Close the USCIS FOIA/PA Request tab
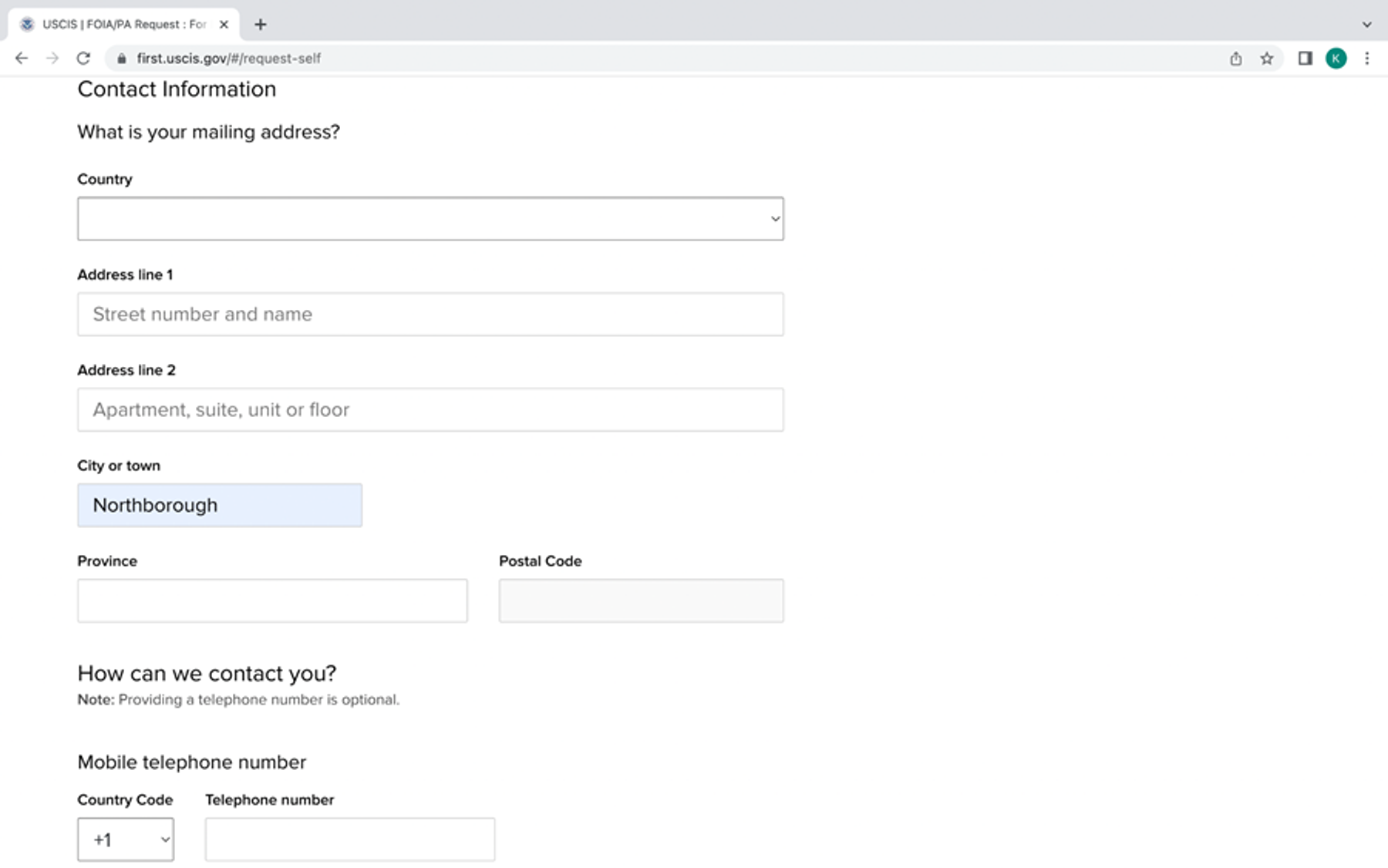 224,25
